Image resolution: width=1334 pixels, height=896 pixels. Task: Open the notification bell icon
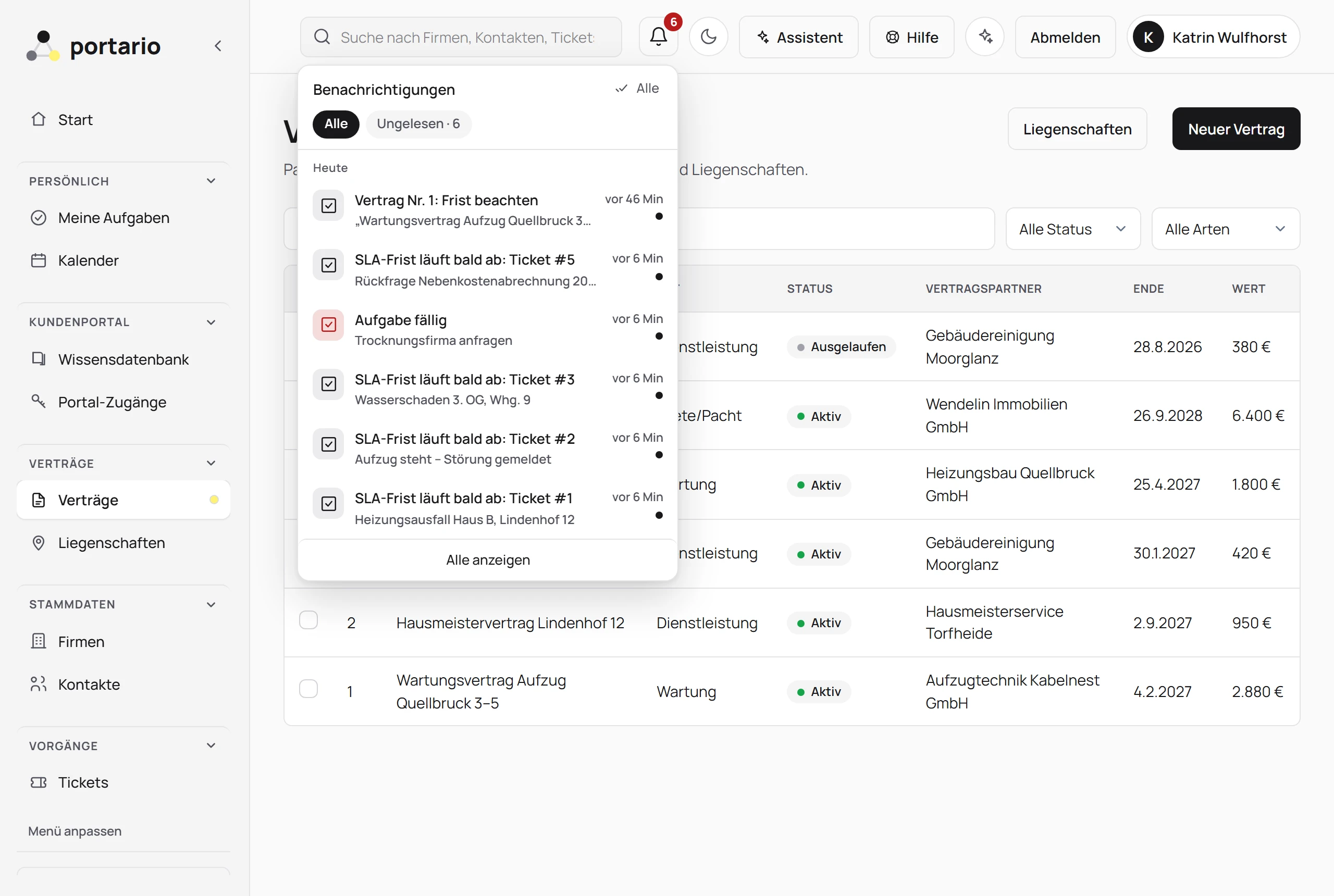[659, 37]
